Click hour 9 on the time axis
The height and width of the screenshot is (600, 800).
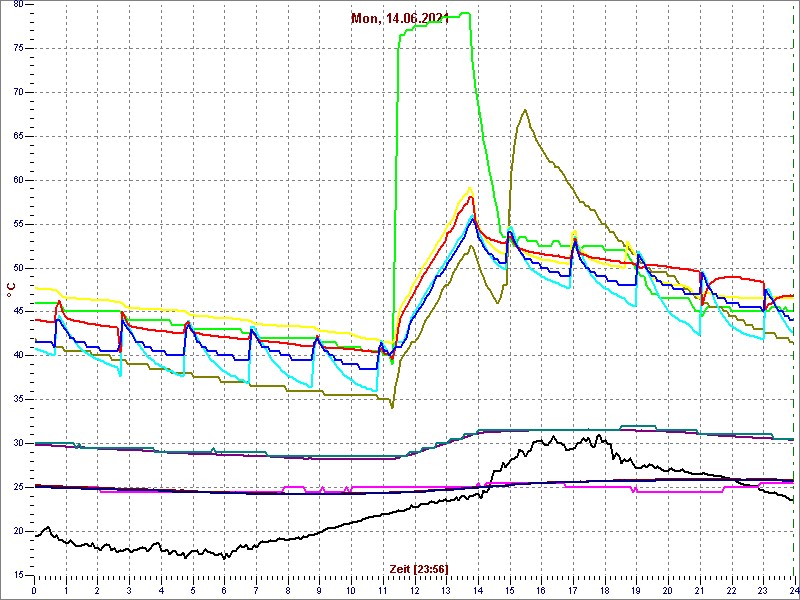(319, 590)
